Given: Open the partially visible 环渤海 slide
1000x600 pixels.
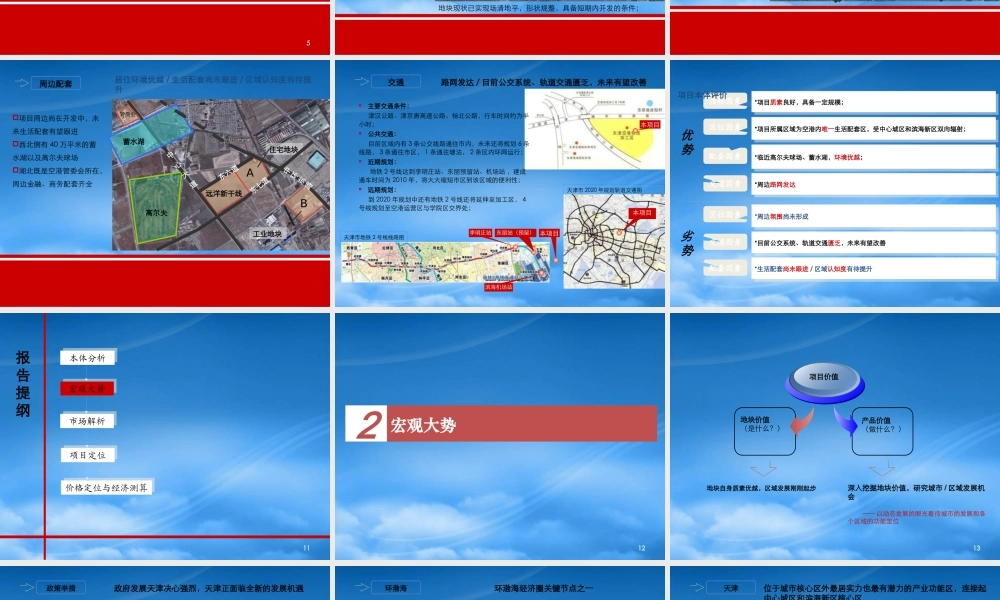Looking at the screenshot, I should click(499, 583).
